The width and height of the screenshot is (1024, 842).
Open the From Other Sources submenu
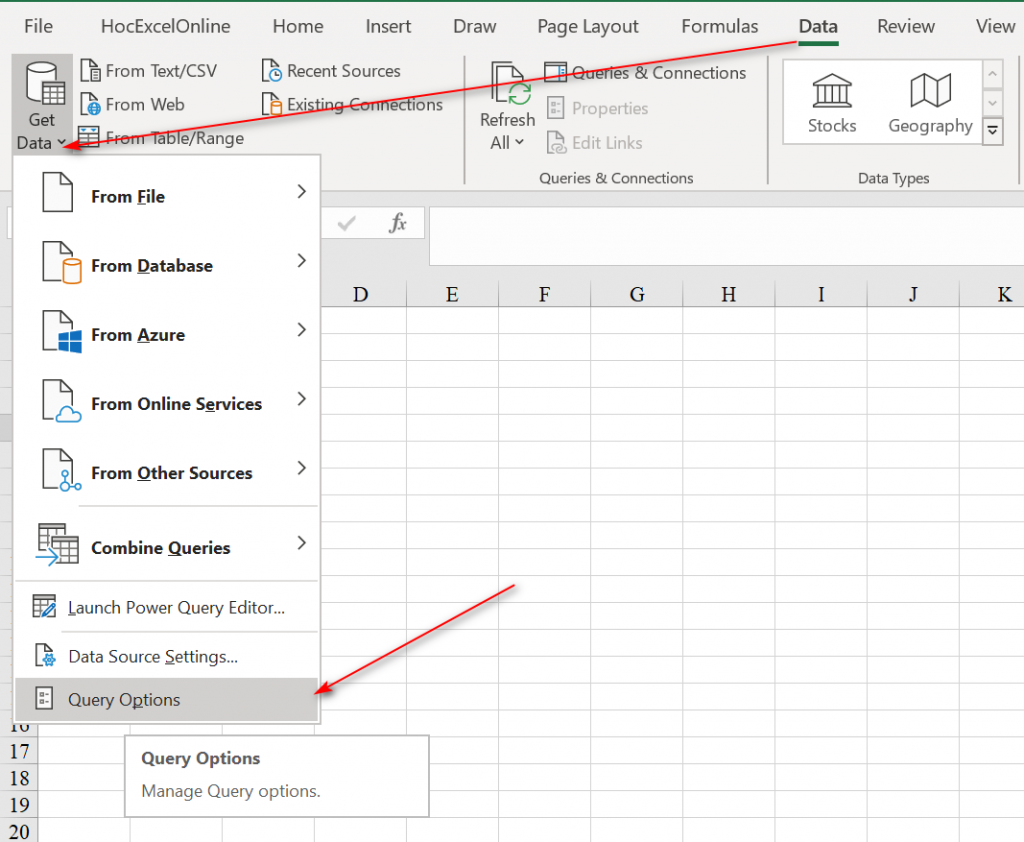pos(167,472)
